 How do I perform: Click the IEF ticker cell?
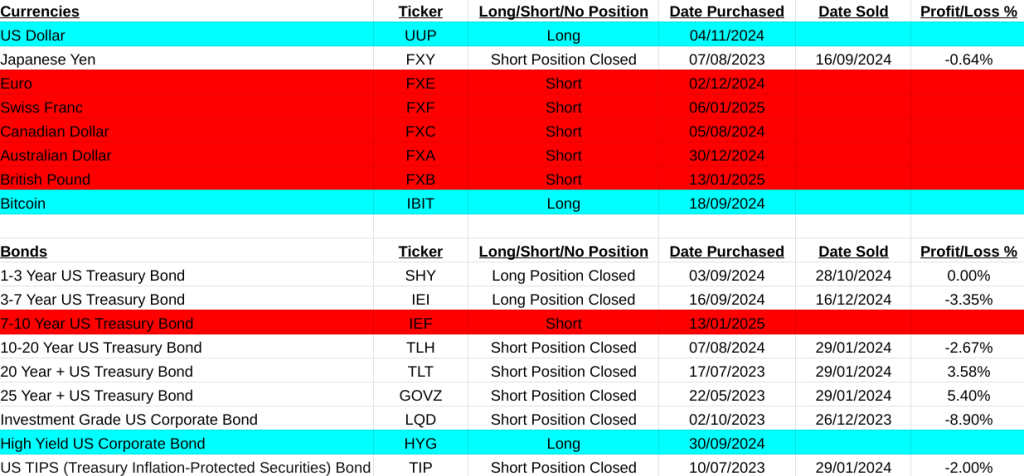[x=420, y=323]
